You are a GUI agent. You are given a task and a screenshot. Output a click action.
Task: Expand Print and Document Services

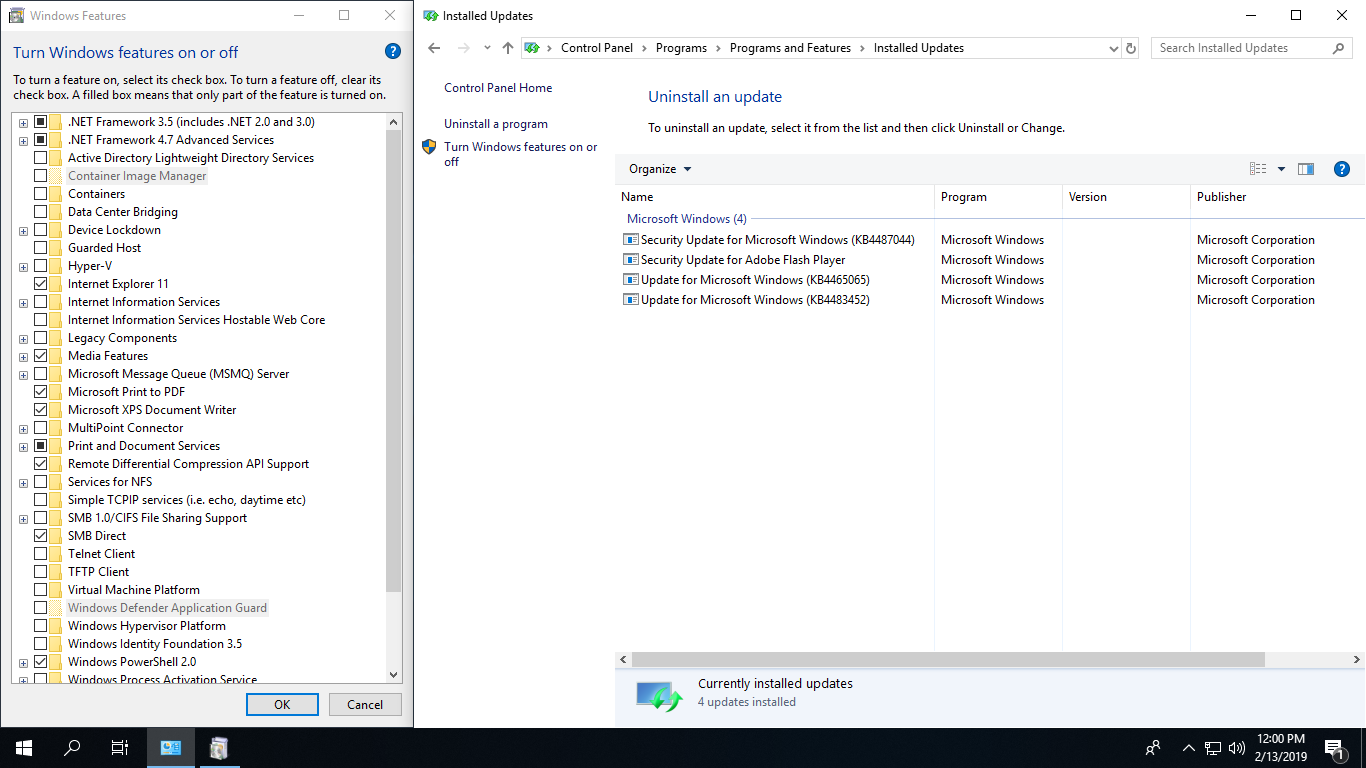click(x=23, y=446)
